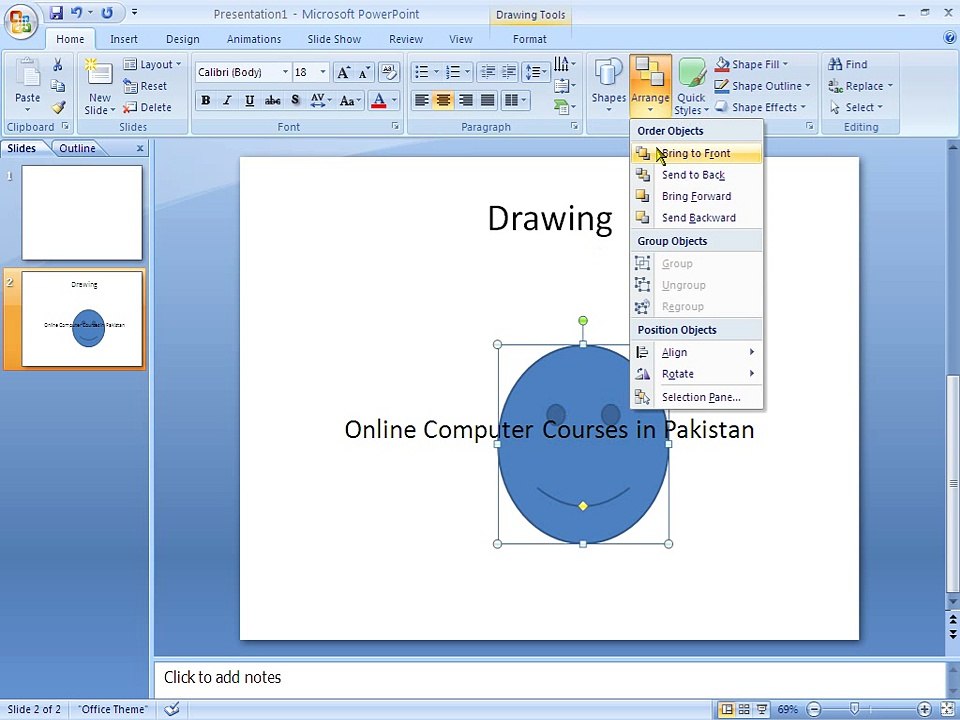Toggle Underline formatting

pos(250,100)
